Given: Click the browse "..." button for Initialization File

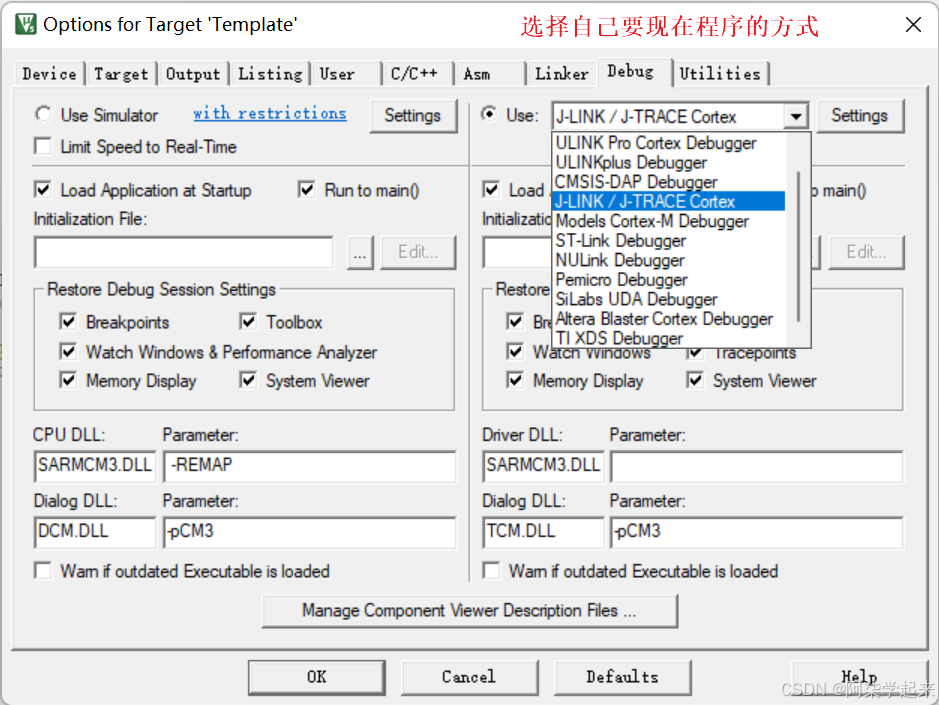Looking at the screenshot, I should (x=360, y=253).
